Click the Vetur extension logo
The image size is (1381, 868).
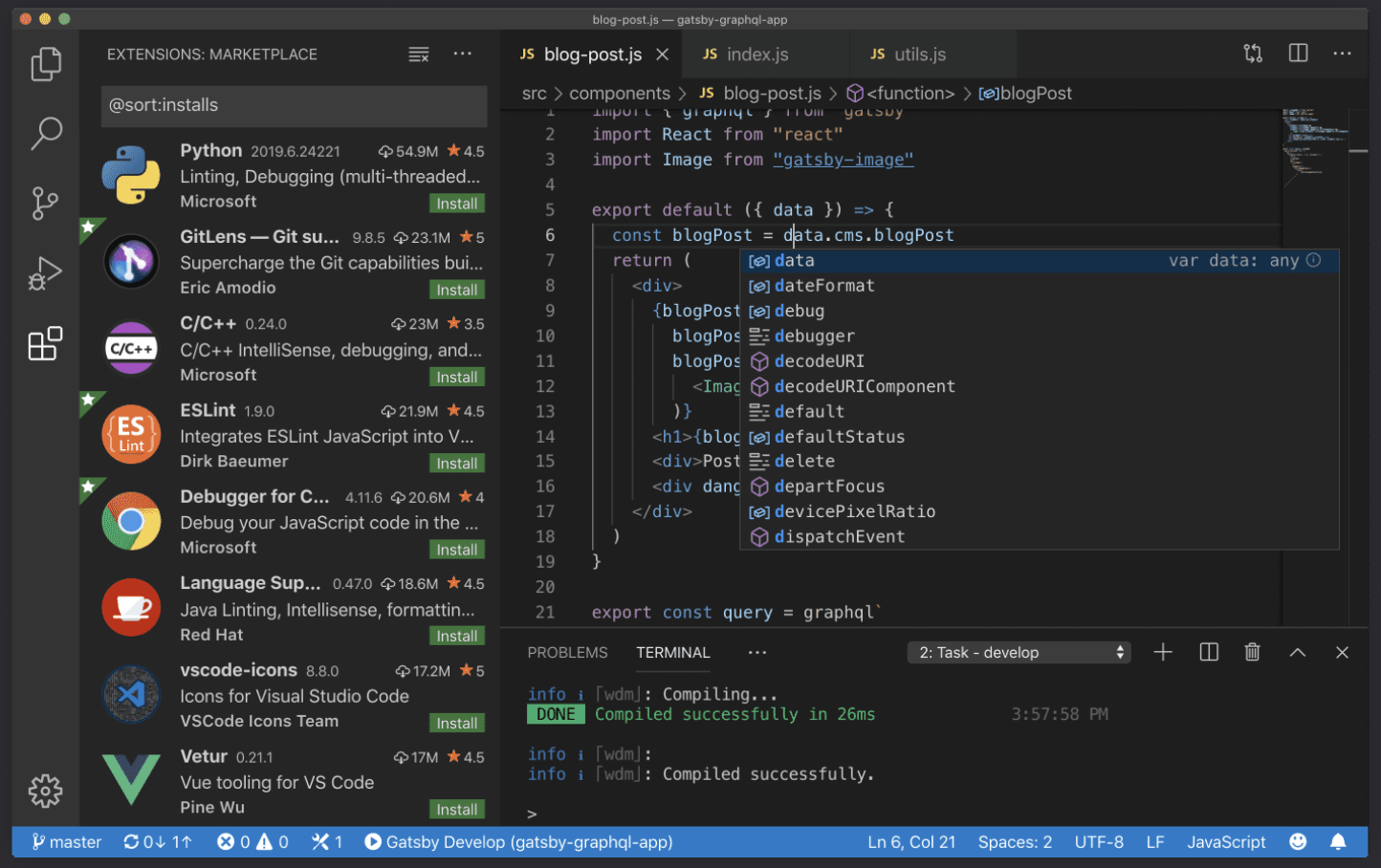point(131,779)
